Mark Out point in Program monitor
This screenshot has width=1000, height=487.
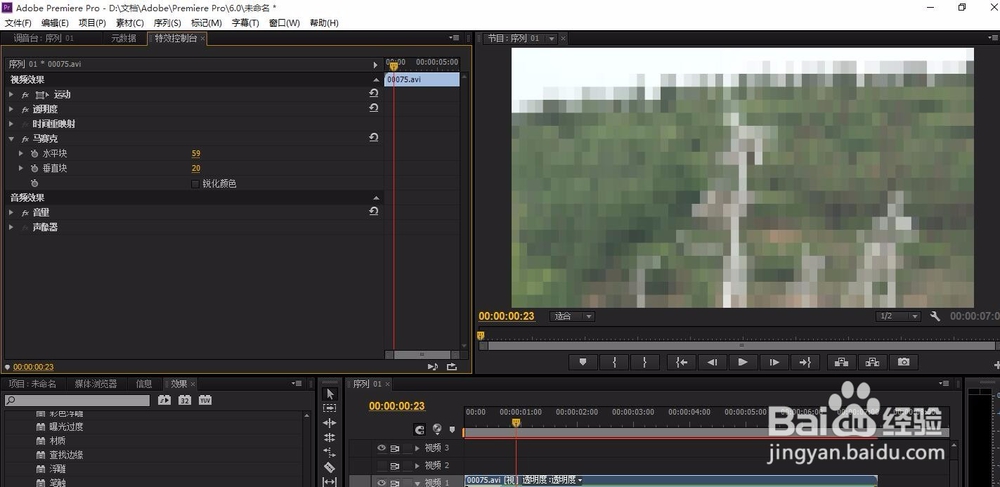coord(645,362)
